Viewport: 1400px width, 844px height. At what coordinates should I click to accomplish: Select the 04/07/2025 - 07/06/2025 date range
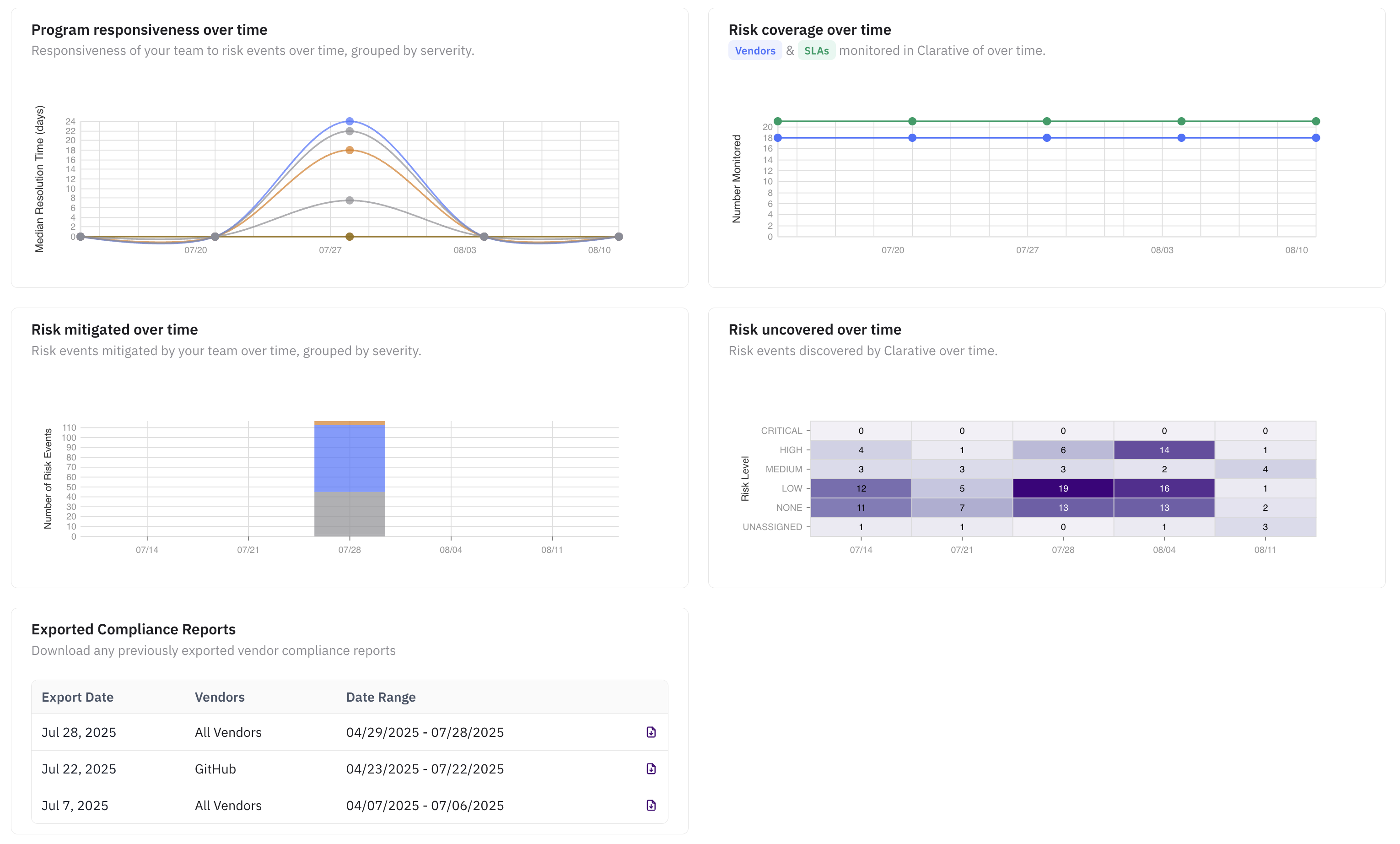pos(425,806)
